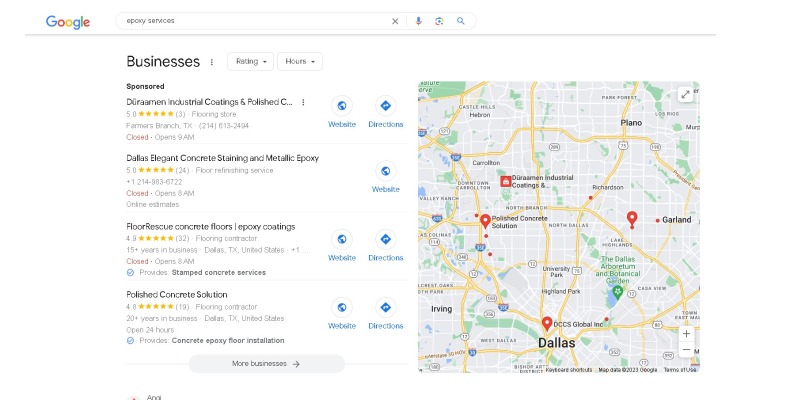The image size is (800, 400).
Task: Open Dallas Elegant Concrete Staining listing
Action: (x=222, y=158)
